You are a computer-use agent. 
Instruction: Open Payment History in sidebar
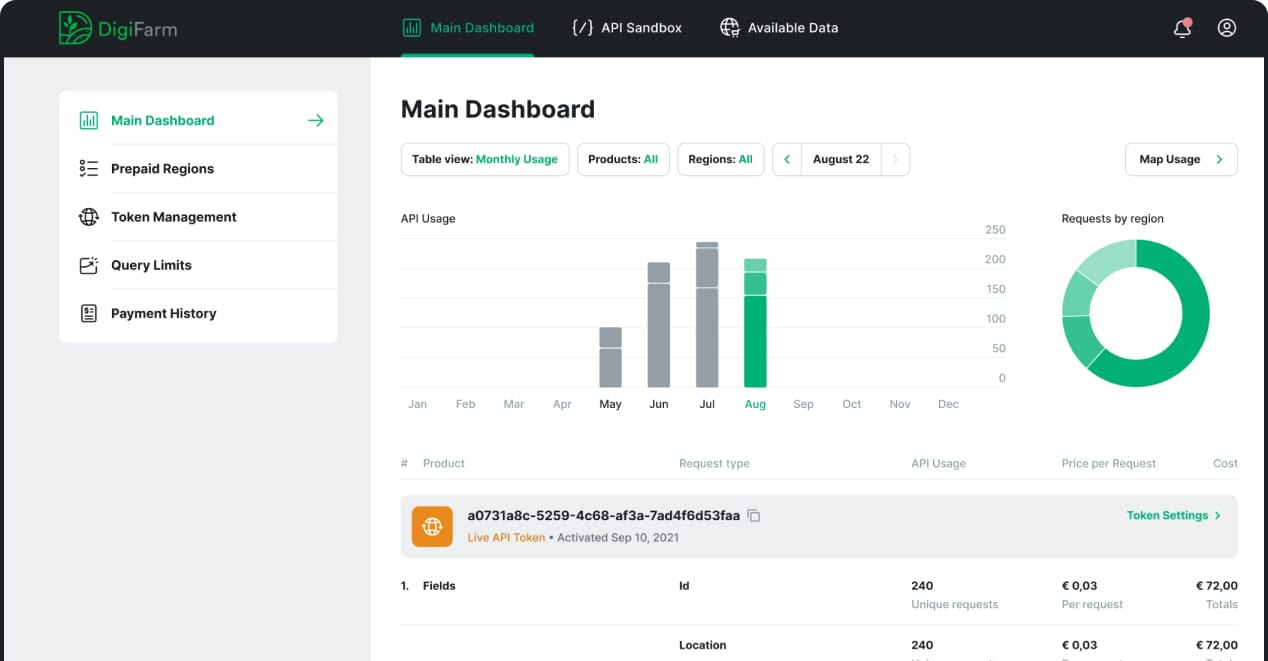click(x=198, y=313)
